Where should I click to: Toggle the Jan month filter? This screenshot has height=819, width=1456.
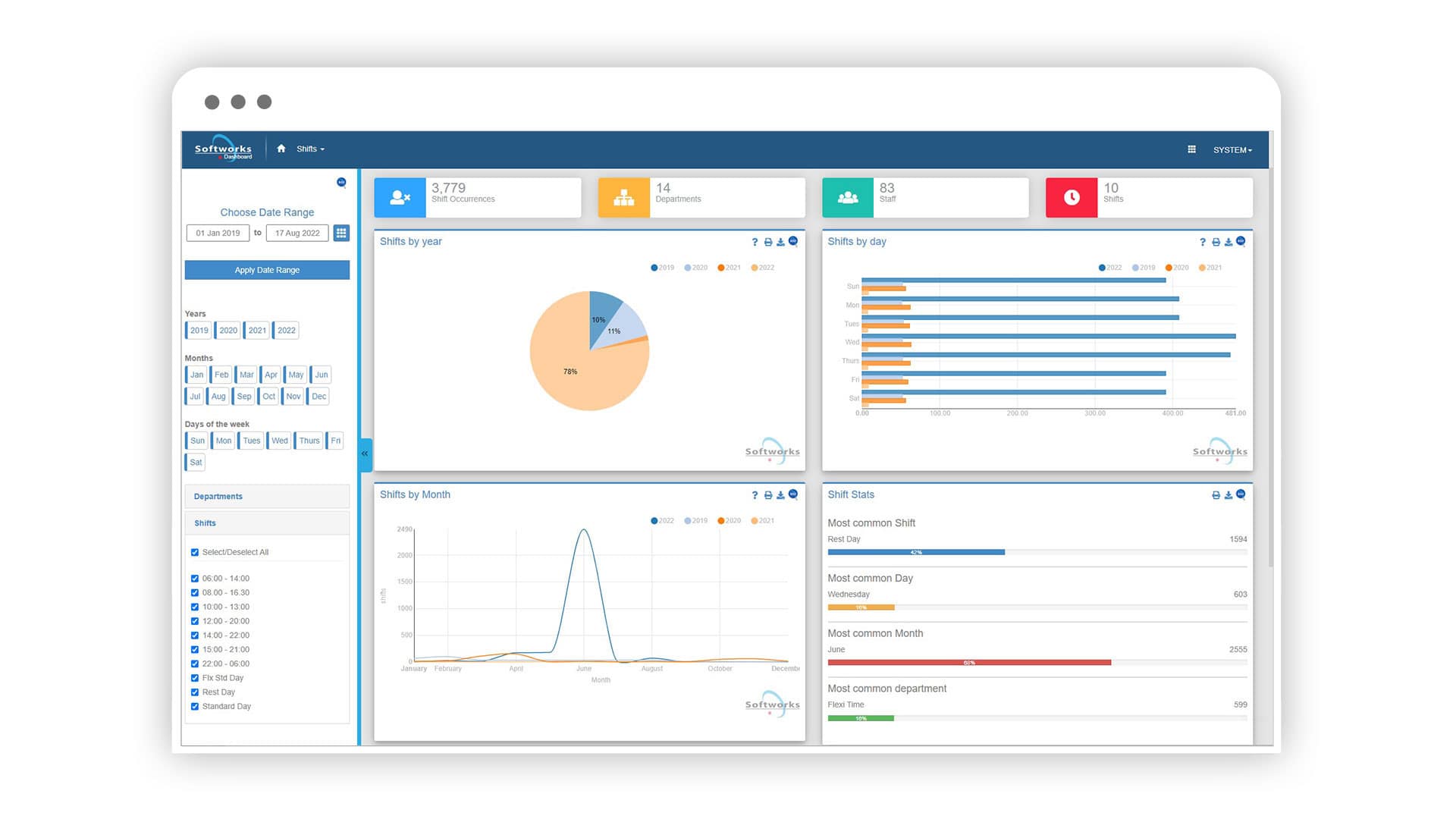coord(196,375)
